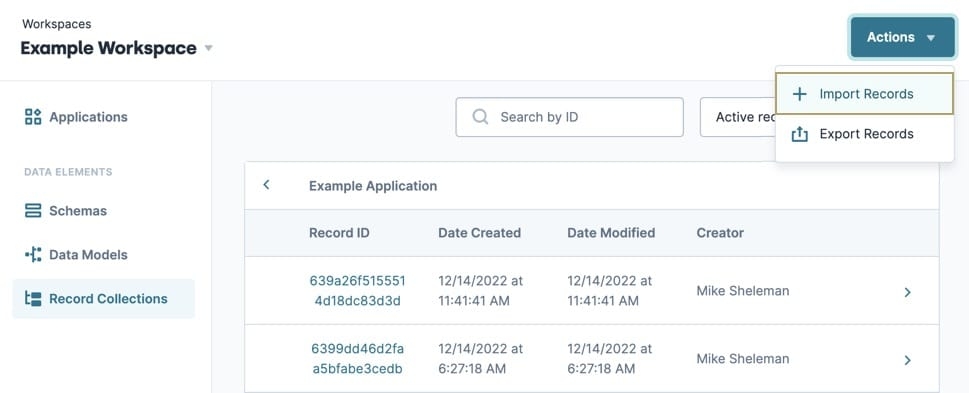Screen dimensions: 969x393
Task: Click the magnifier icon in the search box
Action: pyautogui.click(x=480, y=117)
